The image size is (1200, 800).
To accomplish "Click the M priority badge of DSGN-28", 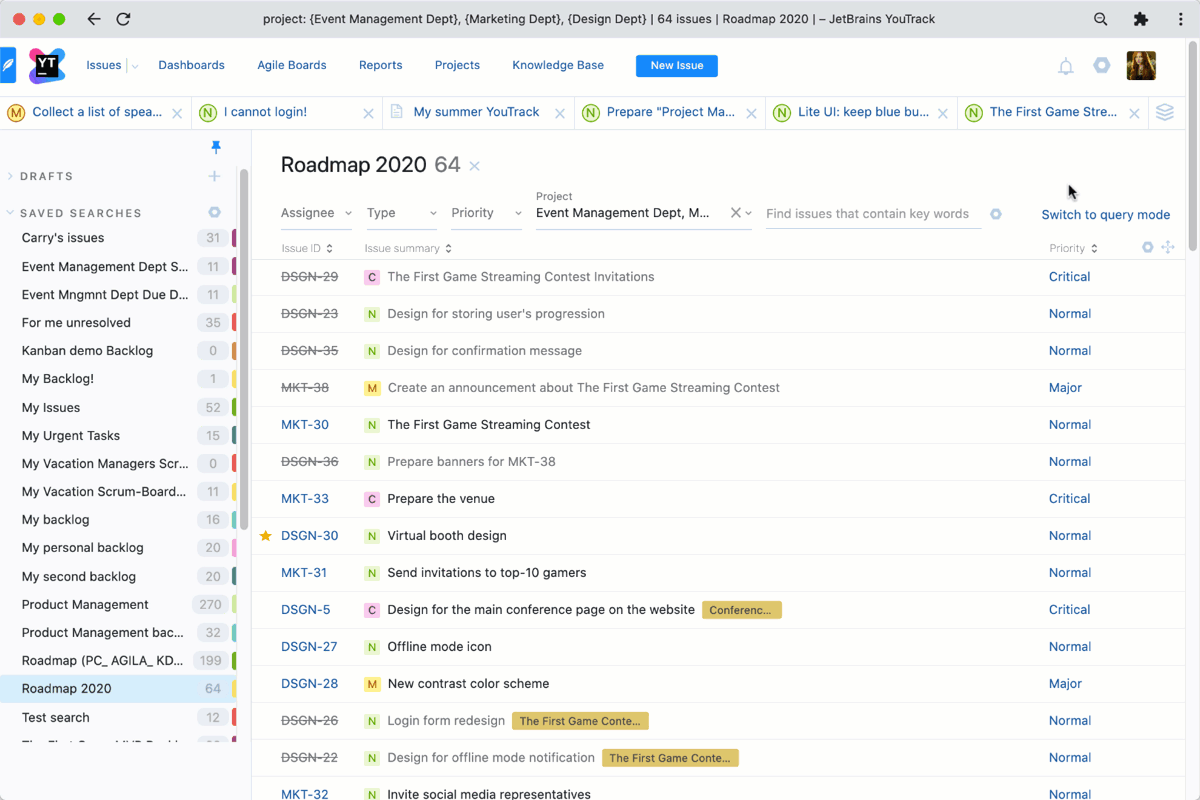I will (x=372, y=684).
